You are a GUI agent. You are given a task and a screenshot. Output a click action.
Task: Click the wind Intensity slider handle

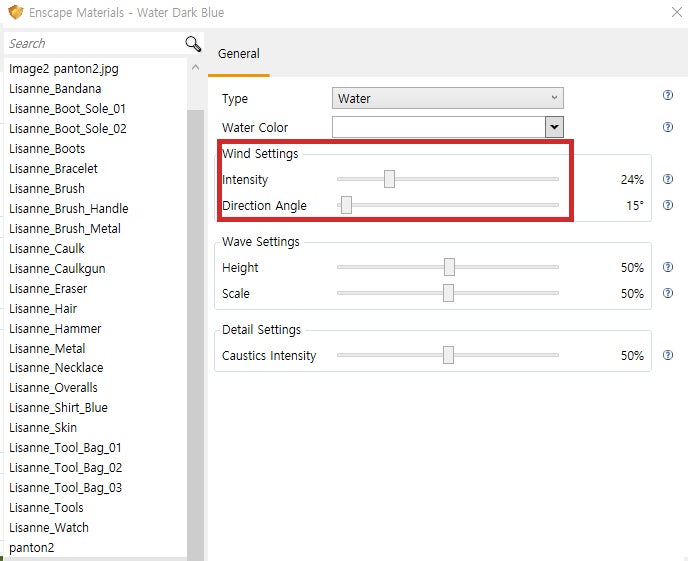click(x=389, y=179)
